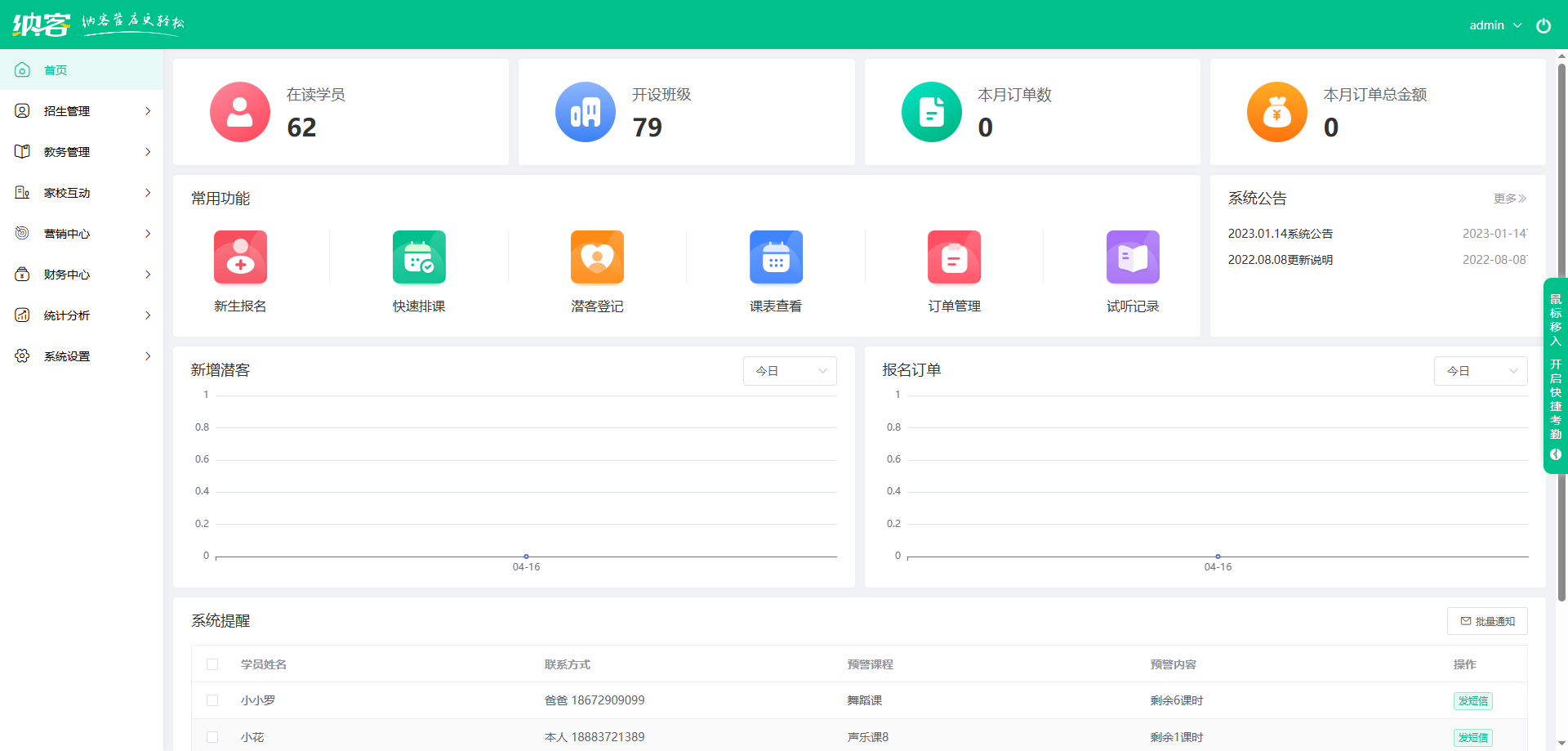Click the power logout icon
Image resolution: width=1568 pixels, height=751 pixels.
[x=1543, y=25]
